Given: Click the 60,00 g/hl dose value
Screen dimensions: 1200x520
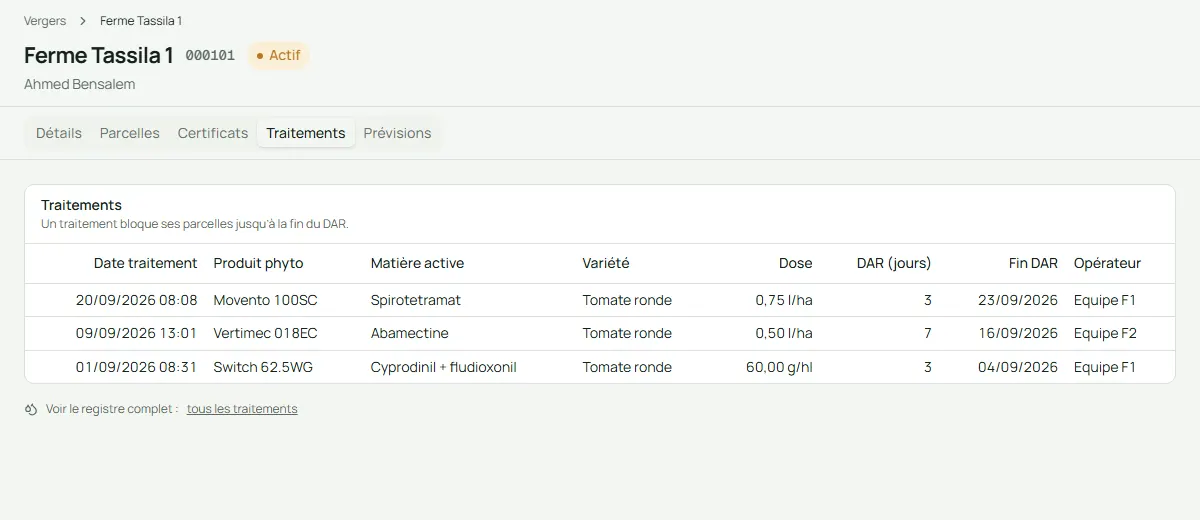Looking at the screenshot, I should tap(779, 367).
